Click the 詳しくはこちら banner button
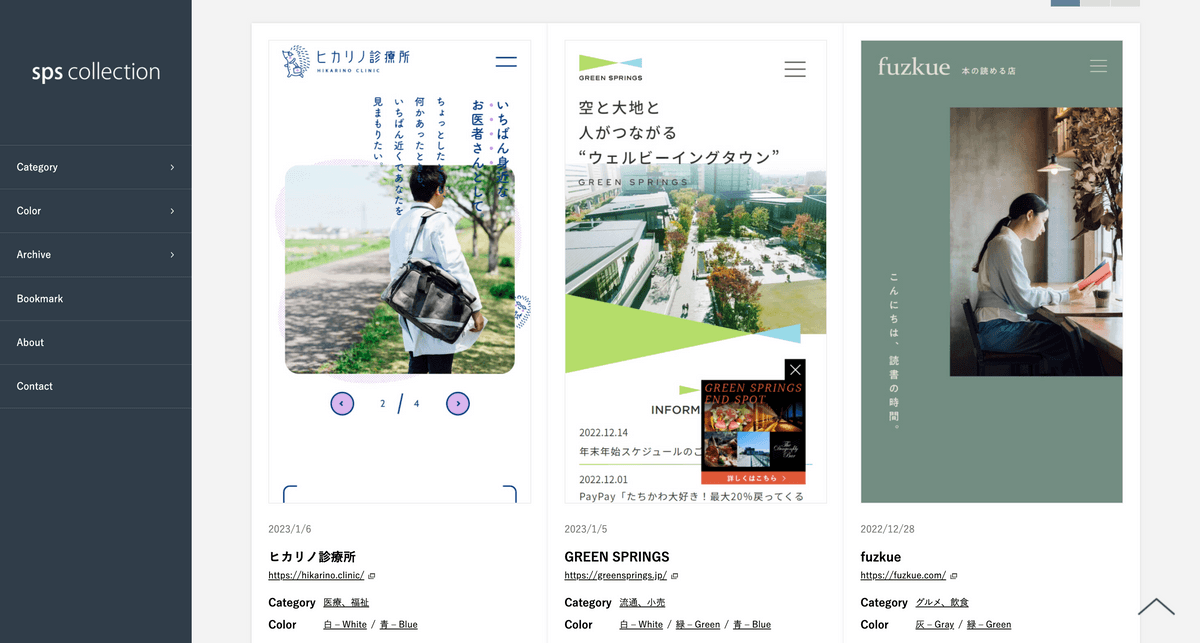This screenshot has width=1200, height=643. click(x=753, y=478)
